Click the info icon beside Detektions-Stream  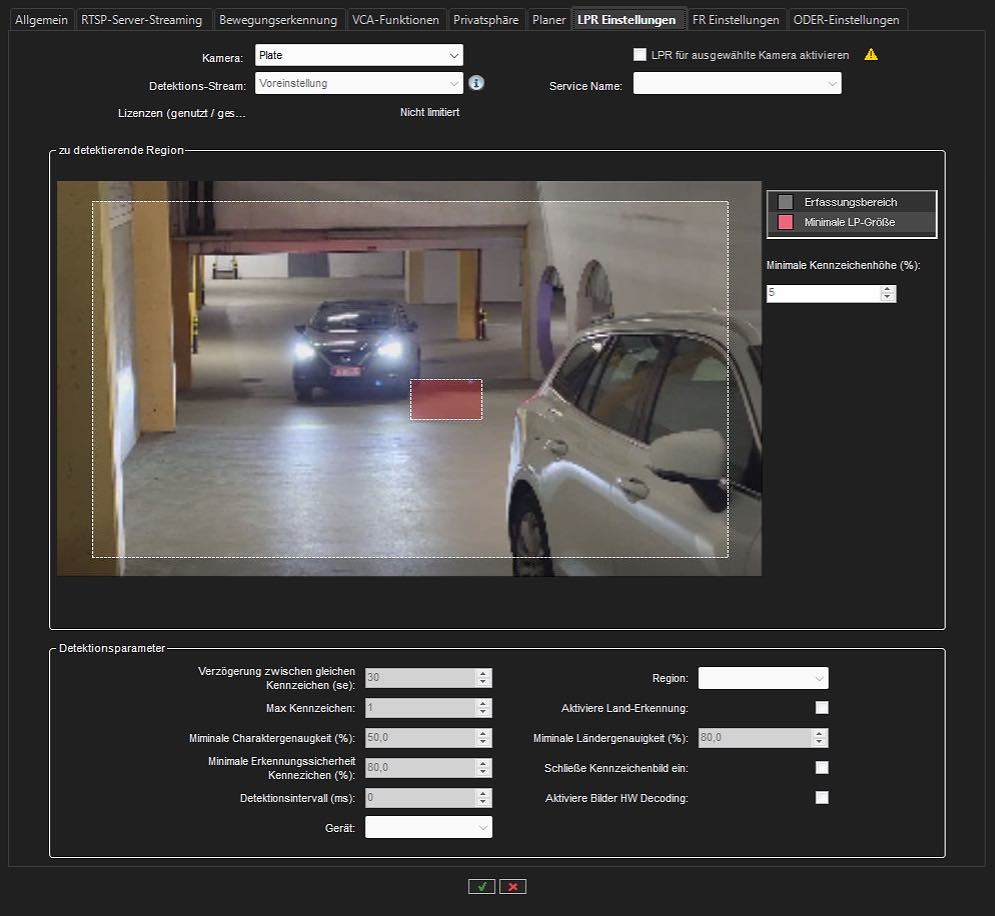477,83
